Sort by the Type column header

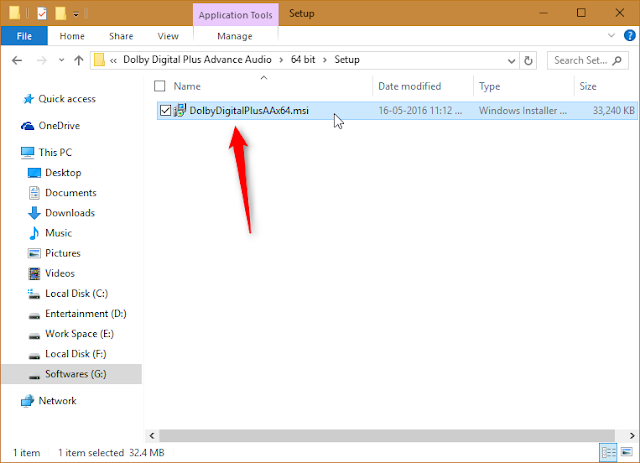[489, 86]
